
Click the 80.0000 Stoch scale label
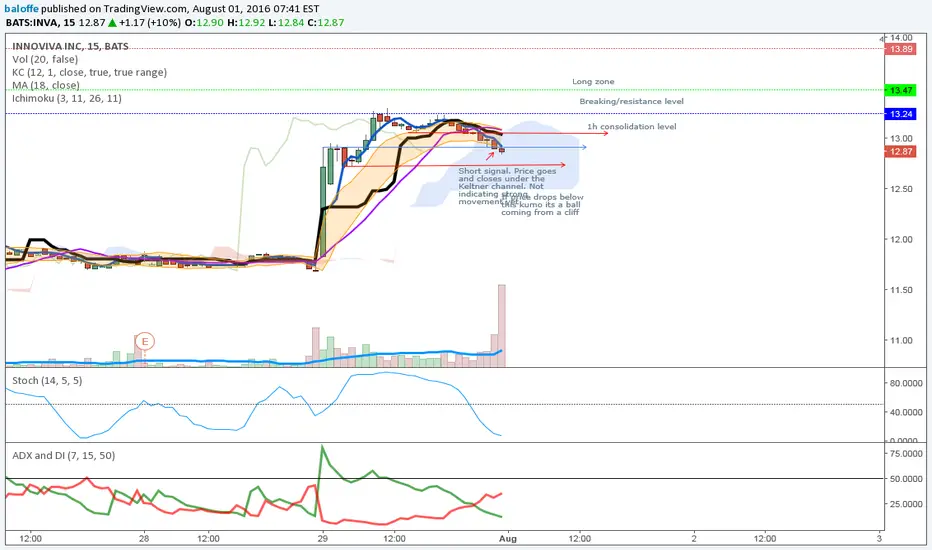tap(906, 384)
